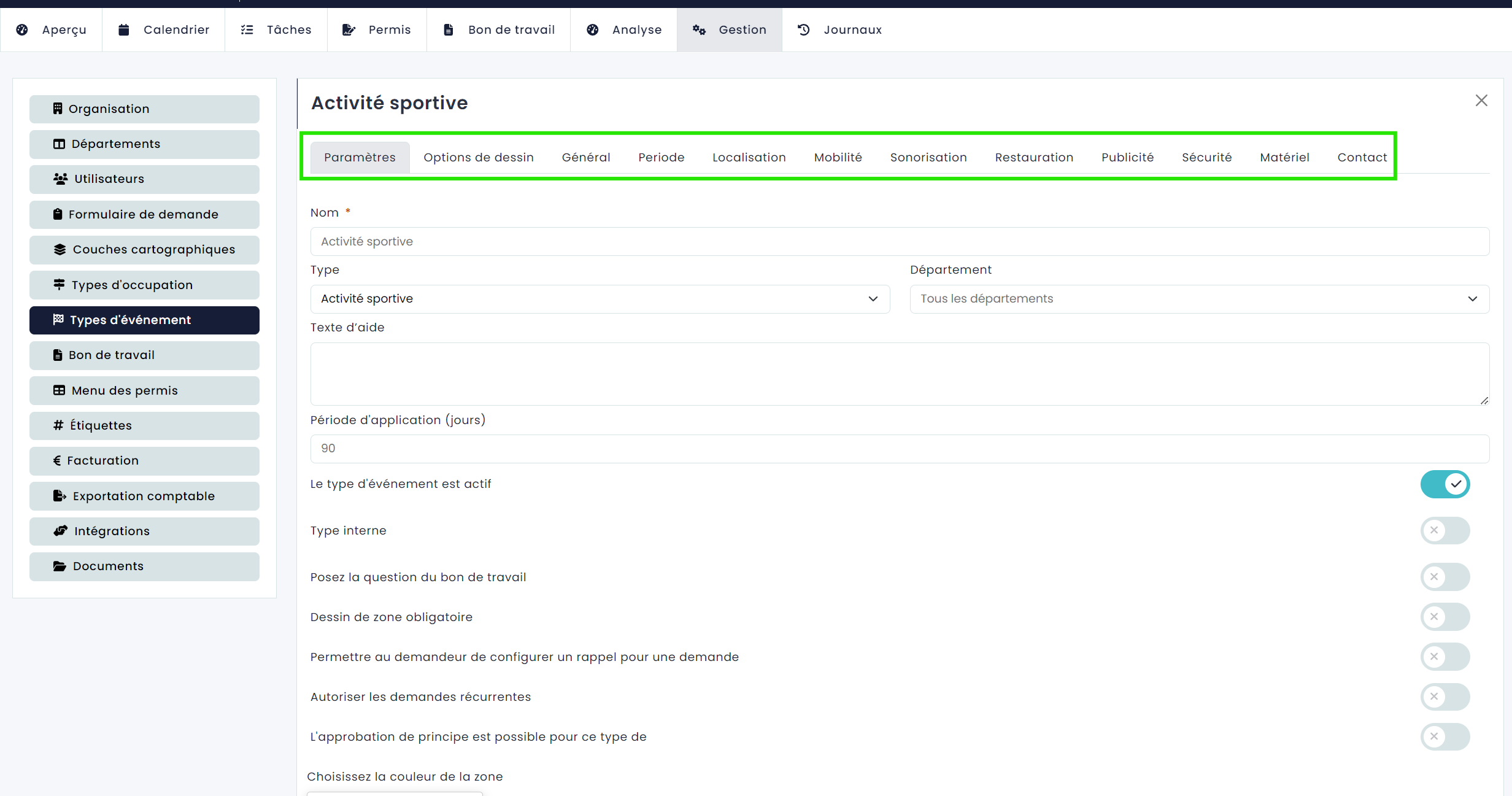The image size is (1512, 796).
Task: Go to Menu des permis section
Action: (144, 390)
